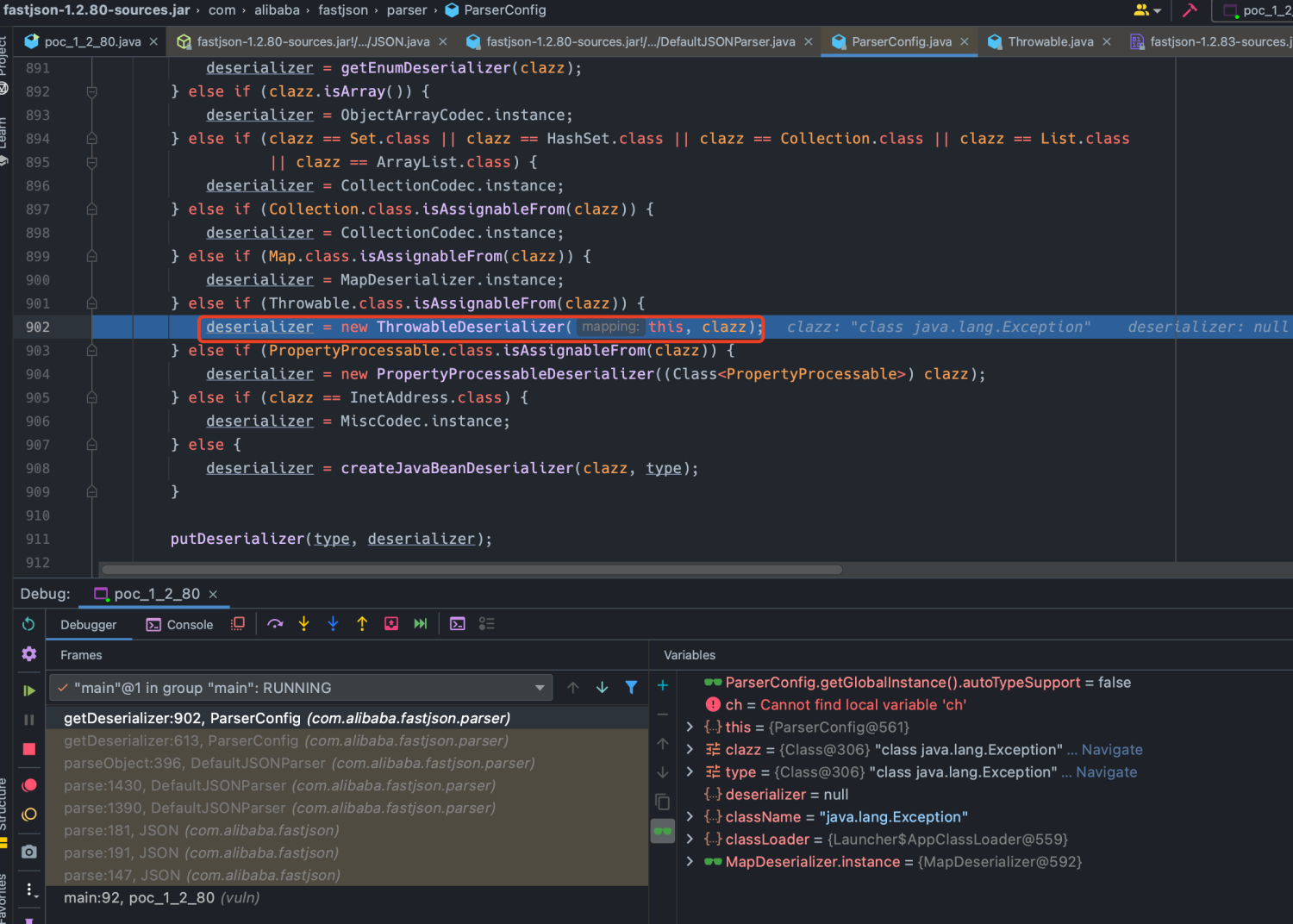Collapse code fold at line 907
The width and height of the screenshot is (1293, 924).
click(91, 445)
